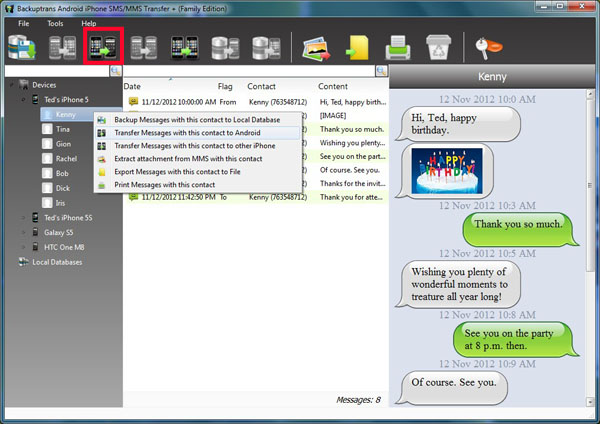Screen dimensions: 600x424
Task: Select the HTC One M8 device
Action: (x=64, y=247)
